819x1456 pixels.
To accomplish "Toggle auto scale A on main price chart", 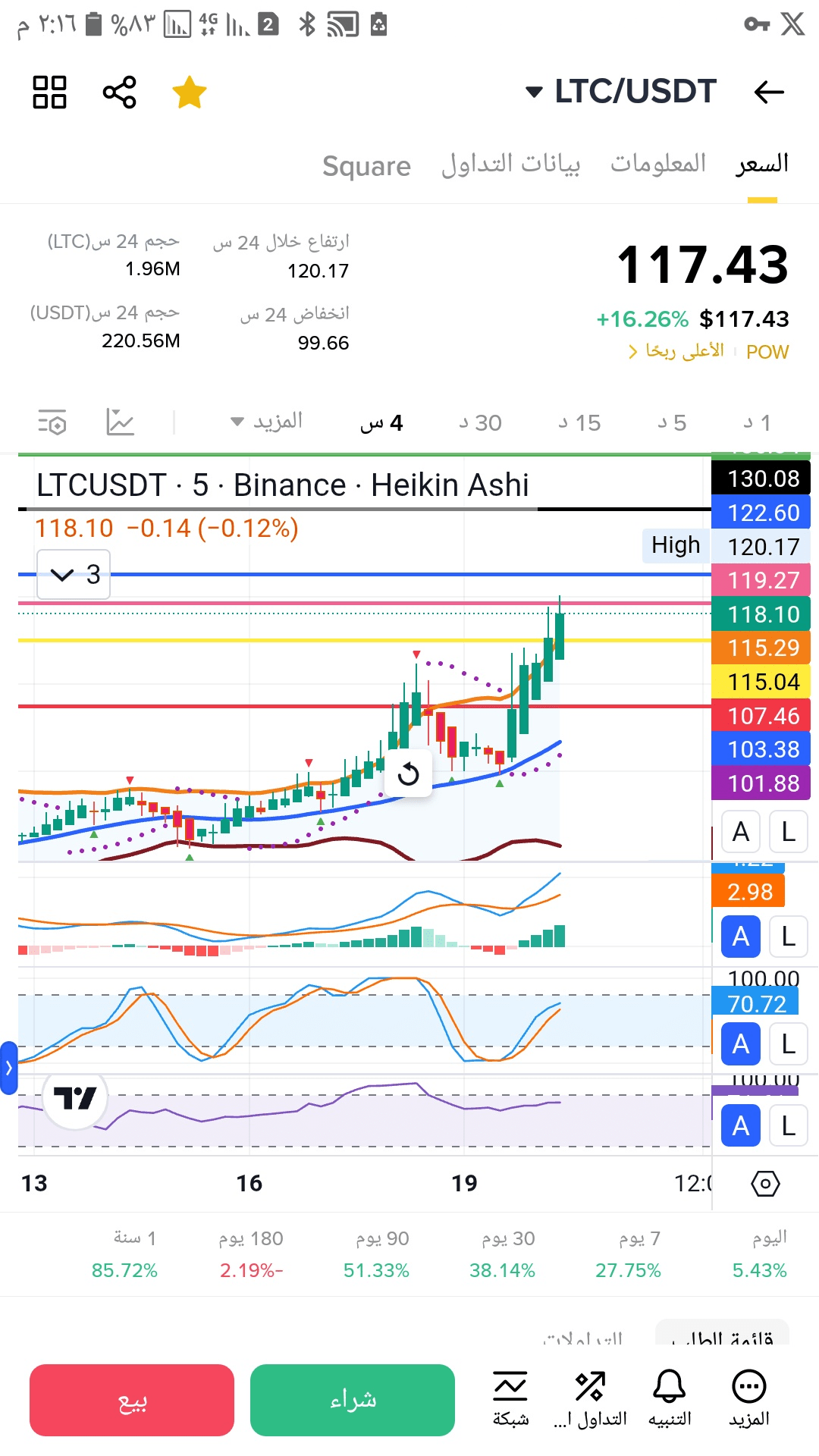I will 741,831.
